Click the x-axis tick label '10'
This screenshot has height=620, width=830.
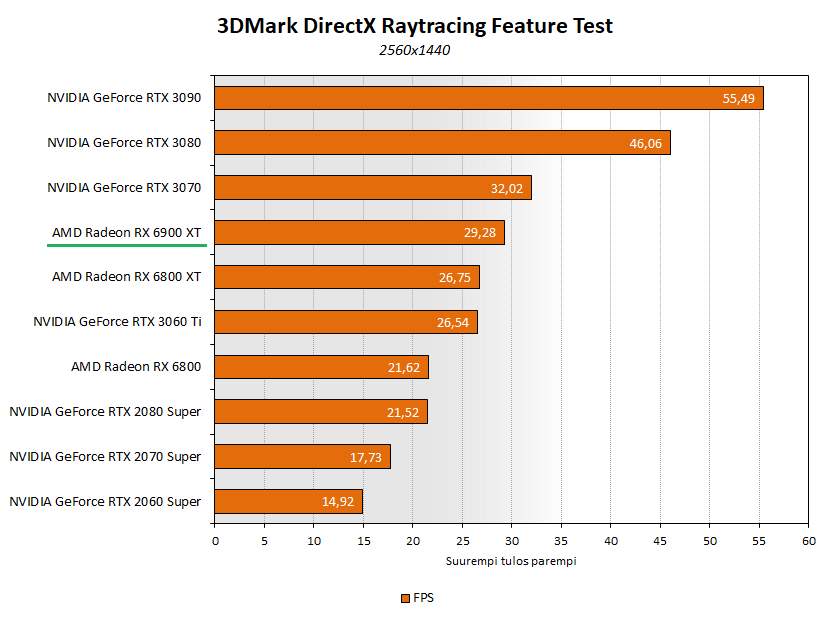tap(314, 541)
